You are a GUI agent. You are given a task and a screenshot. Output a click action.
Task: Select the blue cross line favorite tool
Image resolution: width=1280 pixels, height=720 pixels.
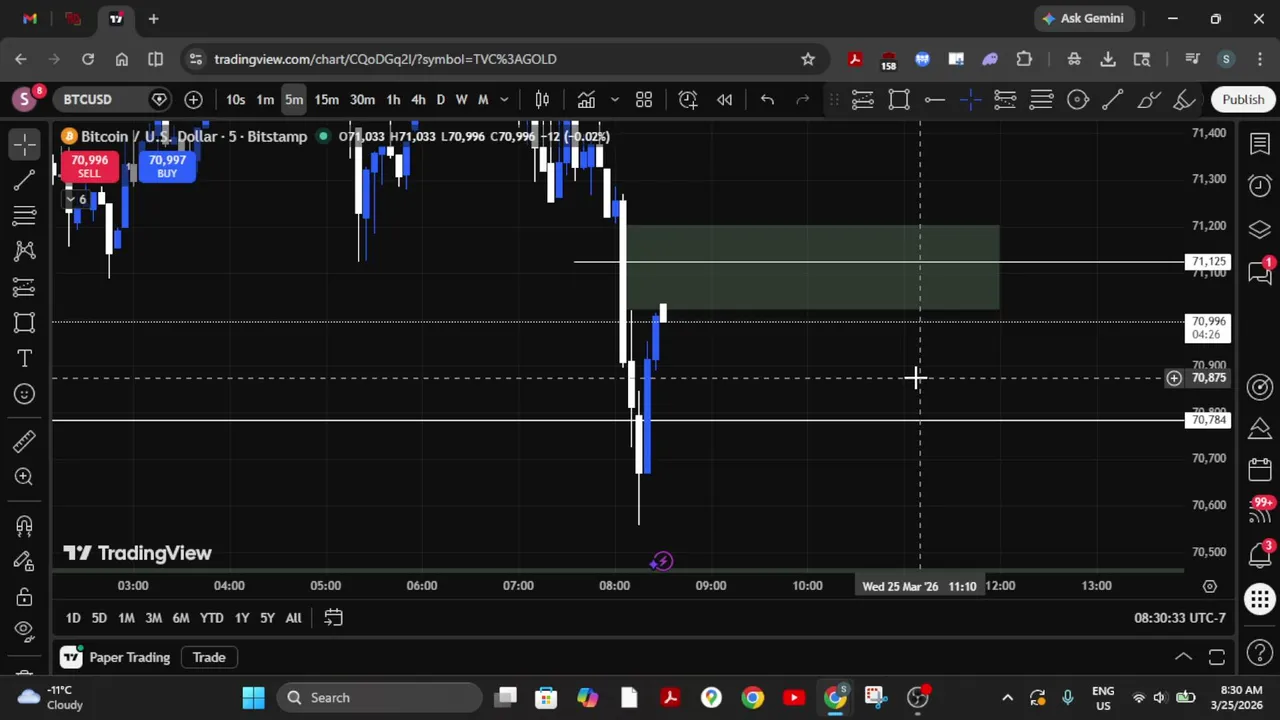(970, 99)
